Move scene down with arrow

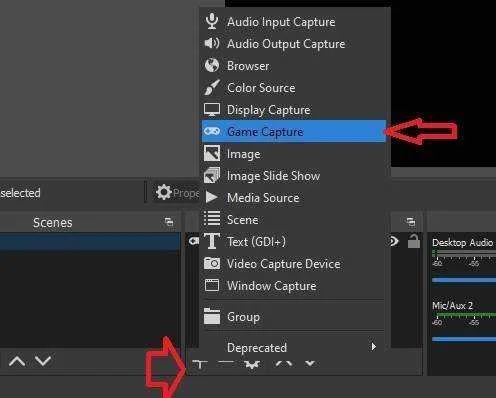[43, 361]
